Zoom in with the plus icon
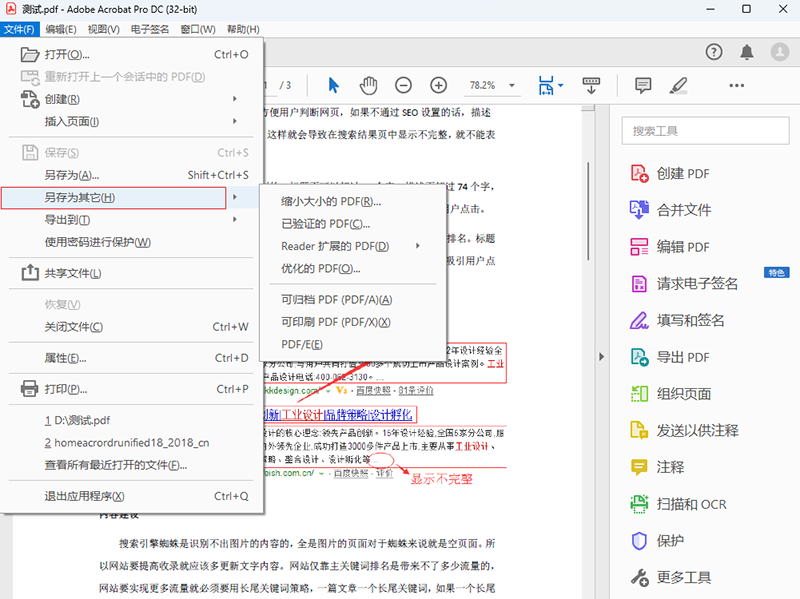Image resolution: width=800 pixels, height=599 pixels. pos(438,85)
